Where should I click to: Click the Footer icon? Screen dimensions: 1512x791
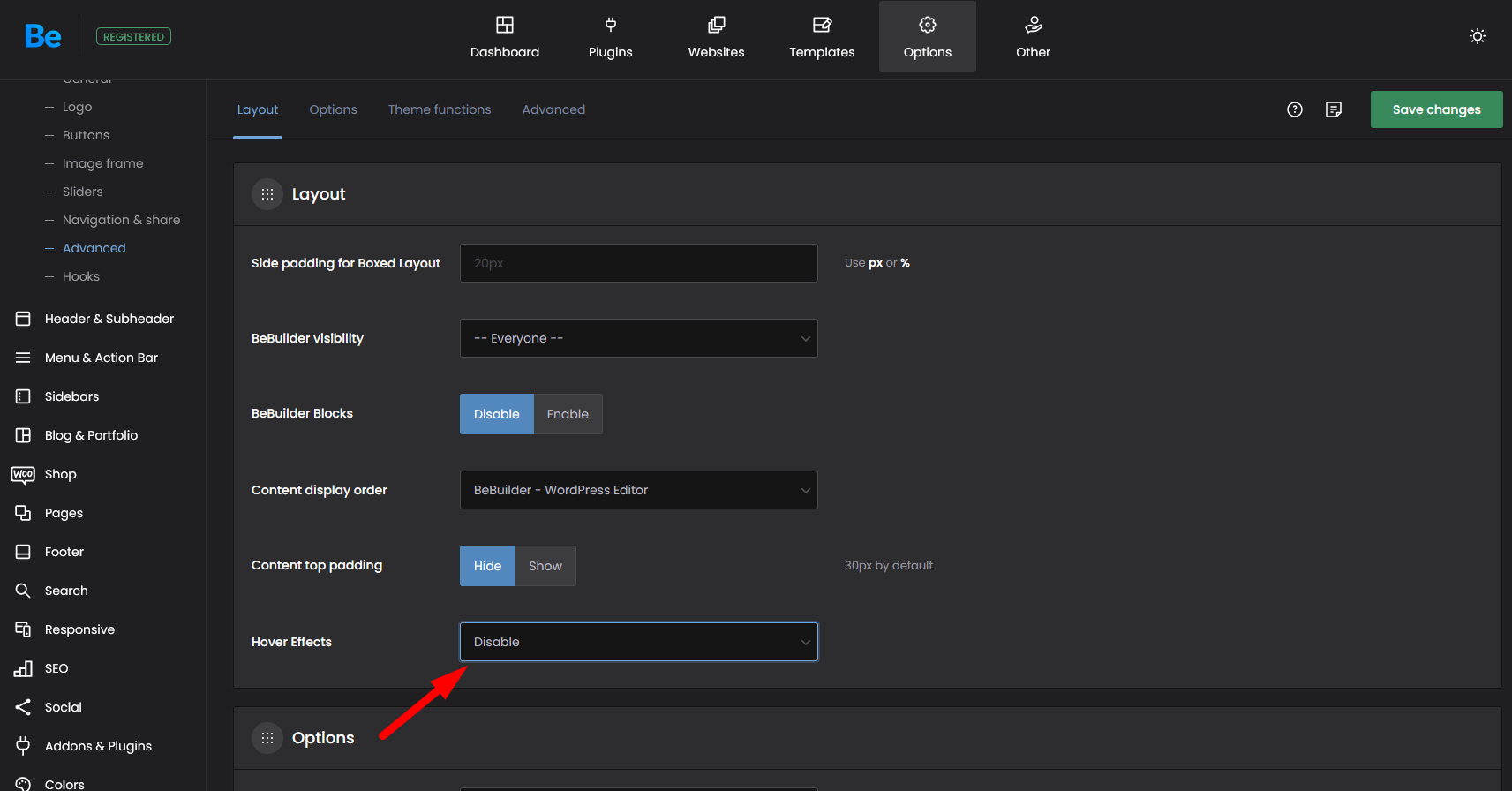pyautogui.click(x=23, y=552)
